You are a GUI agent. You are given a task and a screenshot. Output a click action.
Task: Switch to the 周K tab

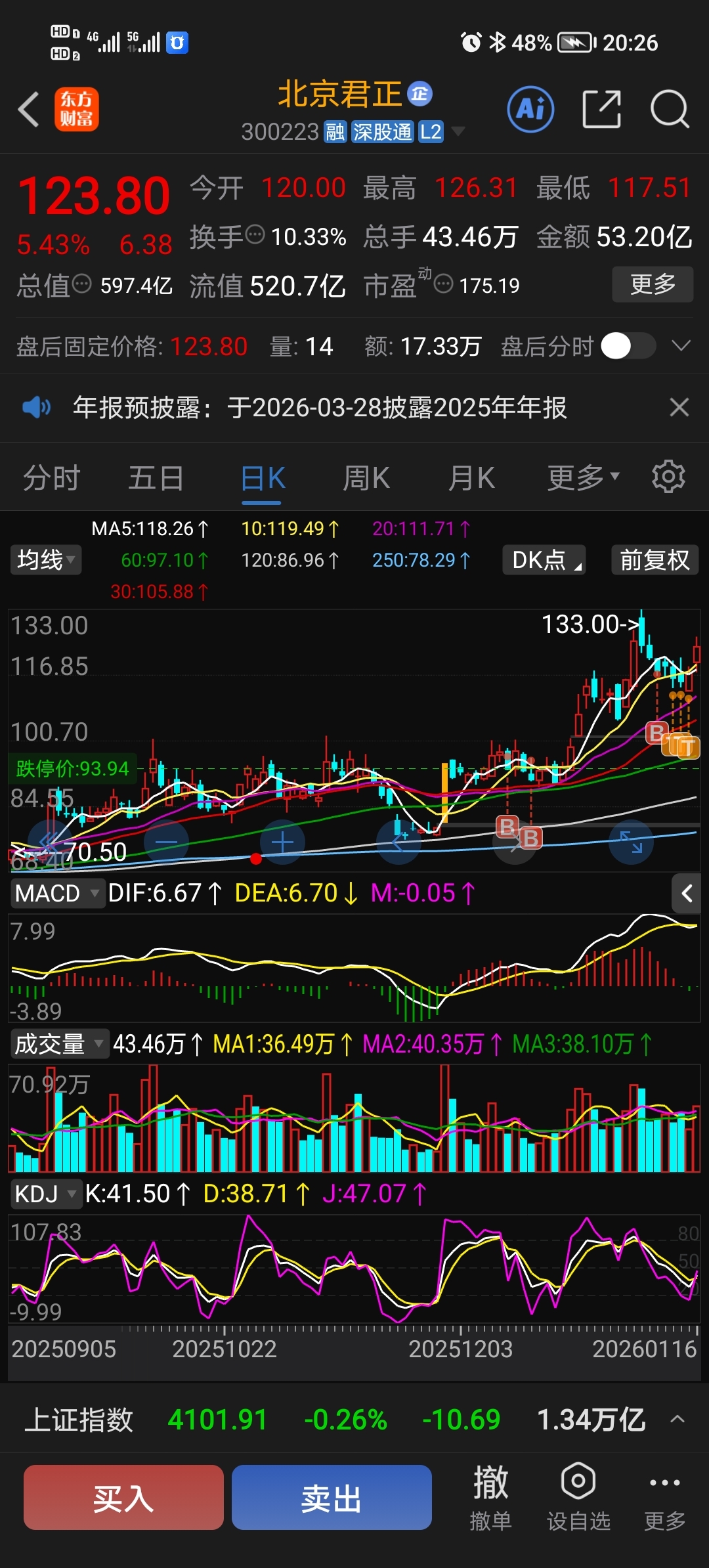[366, 477]
